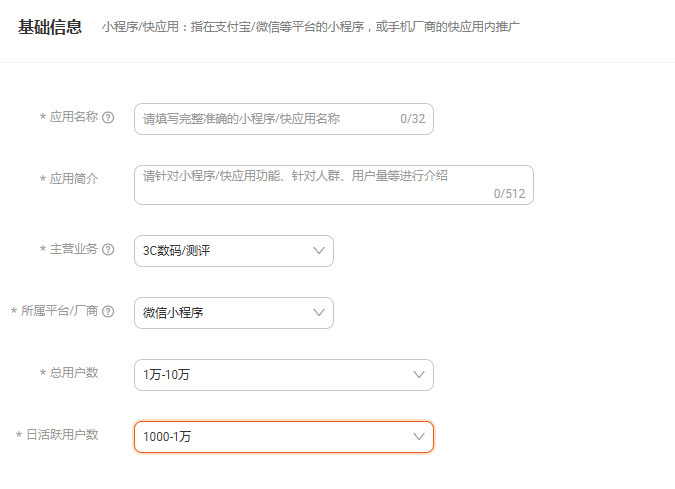
Task: Click the 总用户数 field label
Action: (74, 373)
